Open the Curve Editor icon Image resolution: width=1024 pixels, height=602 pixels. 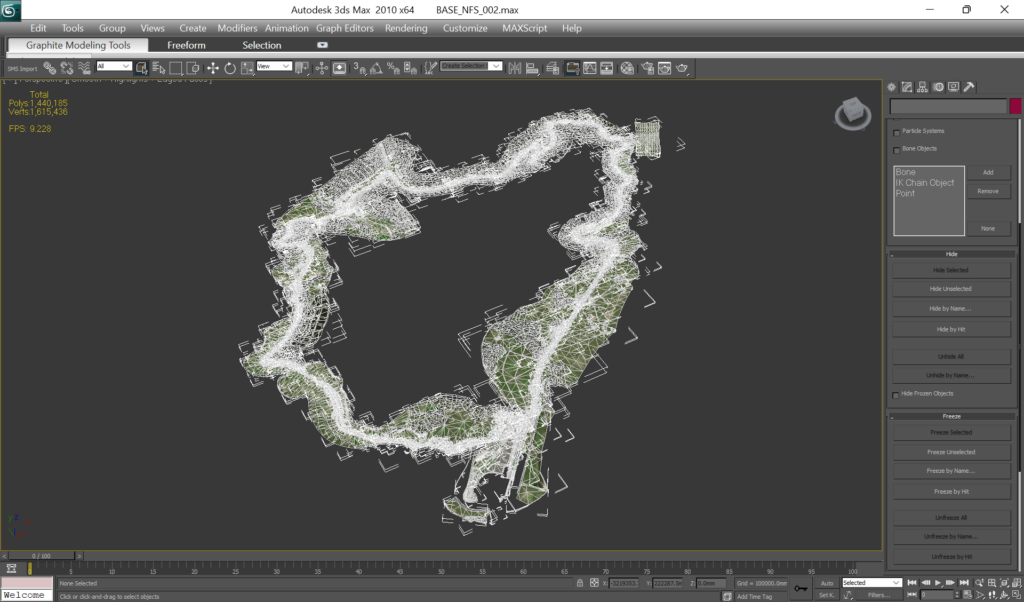590,68
